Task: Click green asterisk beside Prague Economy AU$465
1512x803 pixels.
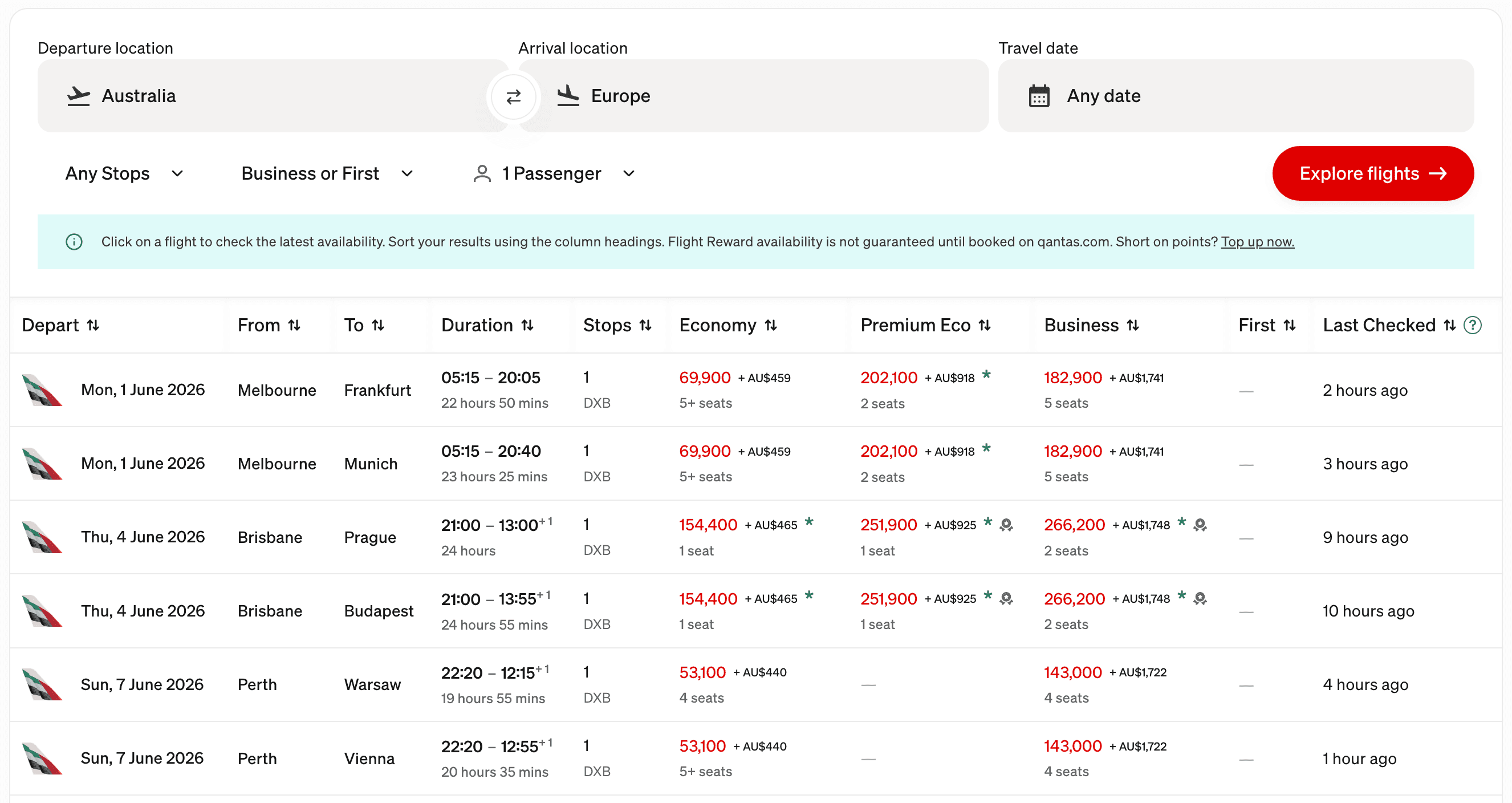Action: tap(809, 521)
